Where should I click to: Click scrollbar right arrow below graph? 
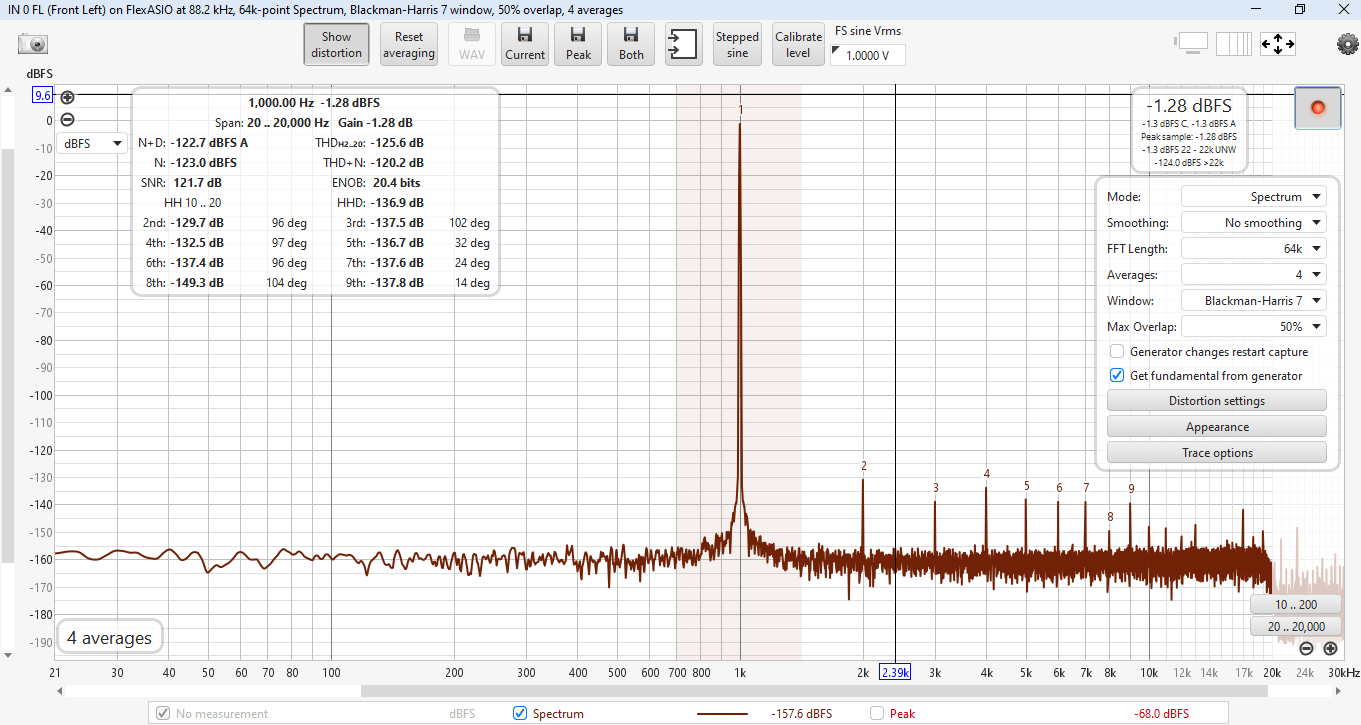tap(1338, 691)
